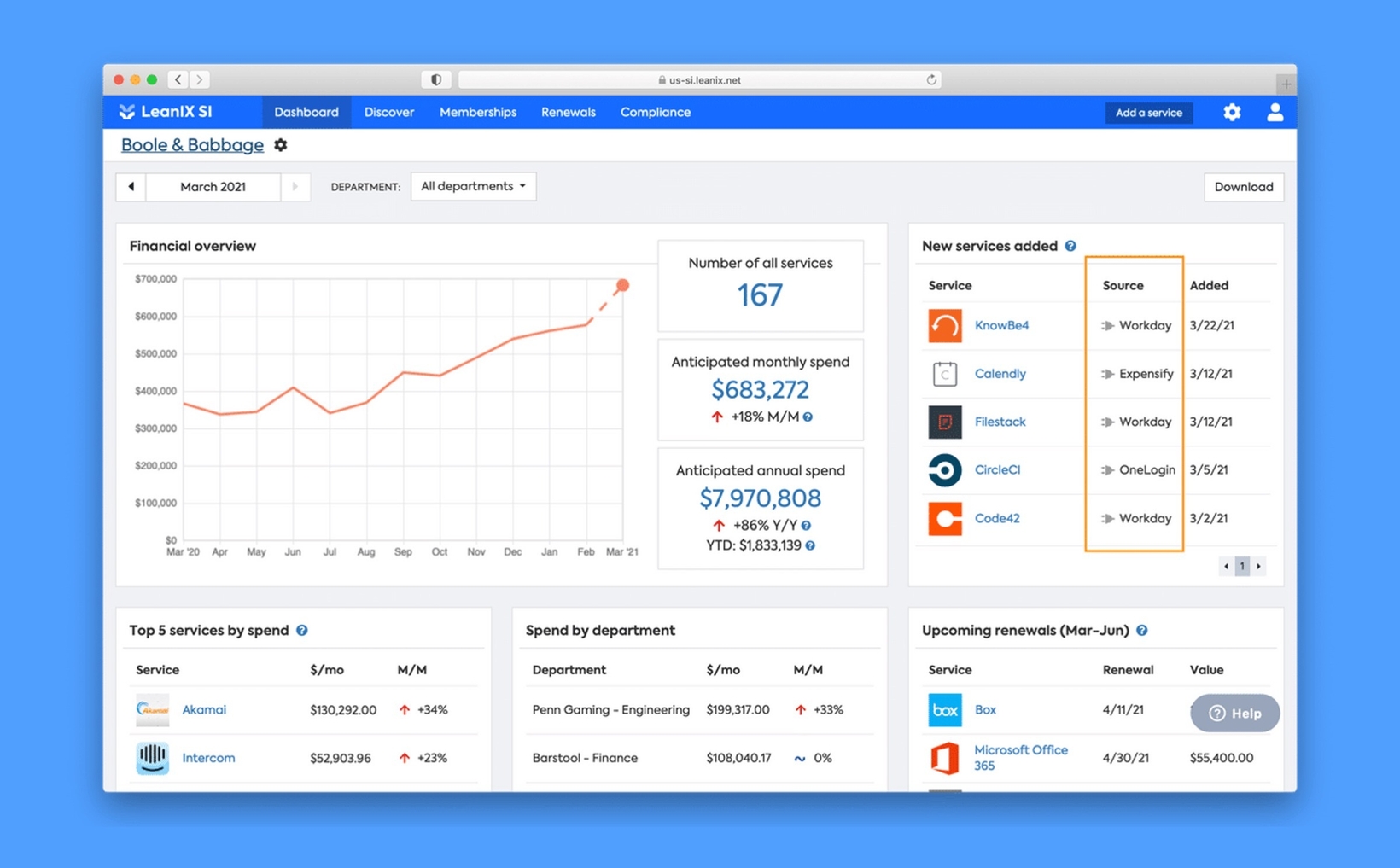The height and width of the screenshot is (868, 1400).
Task: Click the $55,400.00 renewal value
Action: coord(1222,758)
